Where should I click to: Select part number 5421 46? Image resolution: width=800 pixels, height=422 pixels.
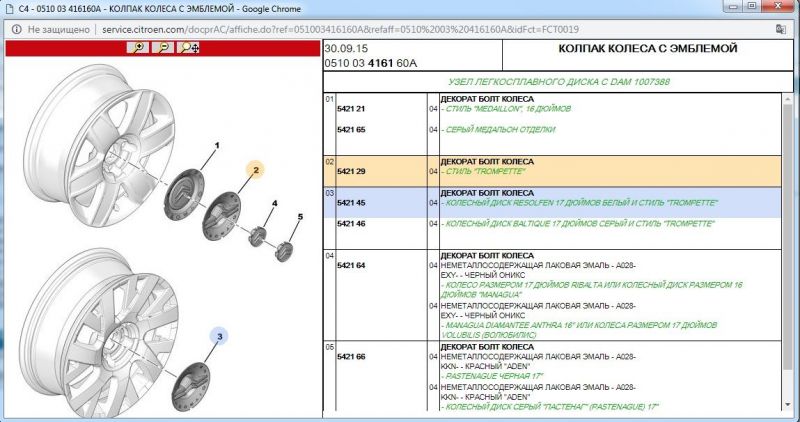[x=351, y=224]
